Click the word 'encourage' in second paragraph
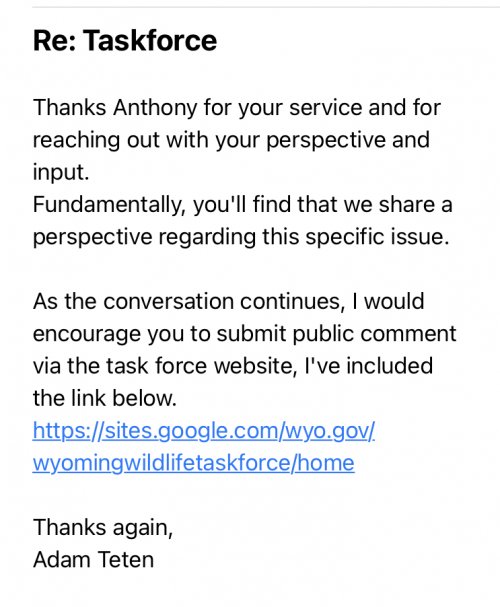Viewport: 500px width, 607px height. pos(87,334)
